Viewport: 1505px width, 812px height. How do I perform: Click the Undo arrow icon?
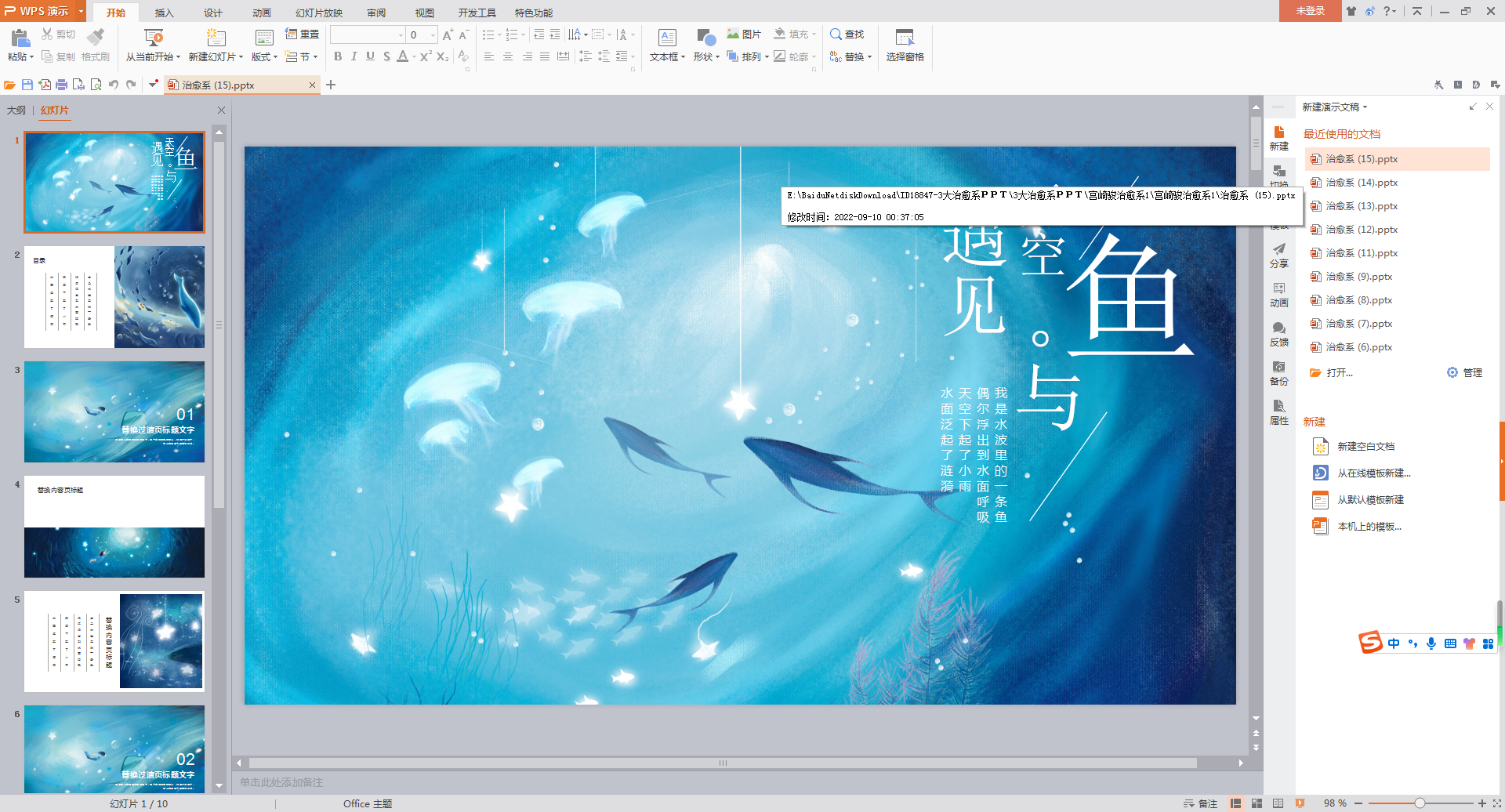(x=114, y=85)
